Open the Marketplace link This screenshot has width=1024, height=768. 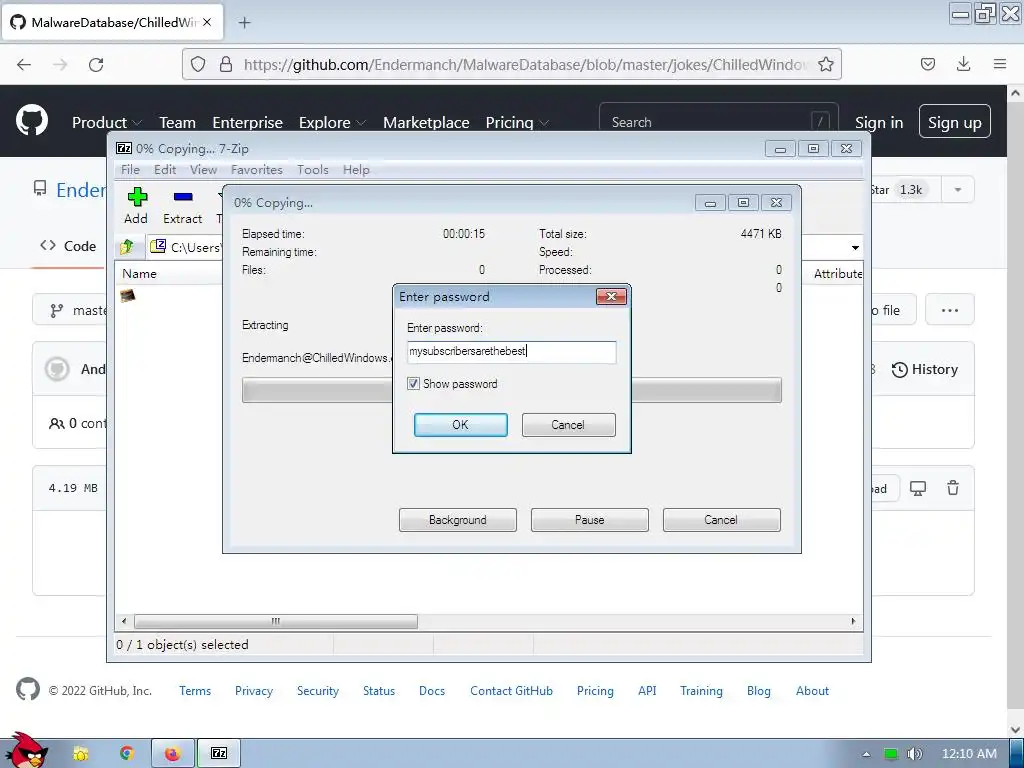(x=426, y=122)
